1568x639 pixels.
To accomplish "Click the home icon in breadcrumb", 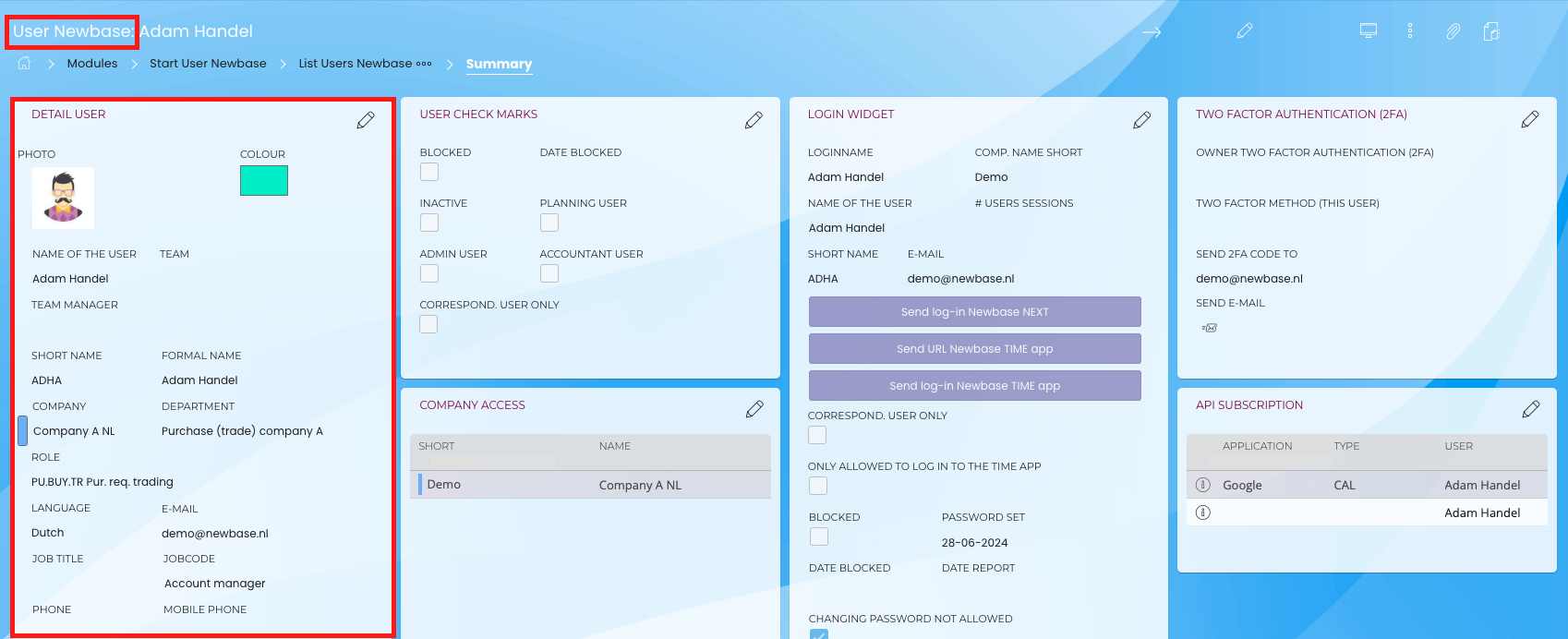I will [24, 63].
